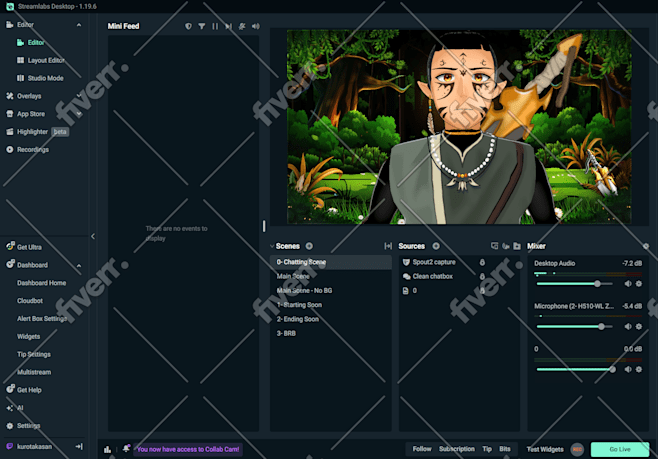This screenshot has width=658, height=459.
Task: Expand the Overlays sidebar section
Action: [79, 96]
